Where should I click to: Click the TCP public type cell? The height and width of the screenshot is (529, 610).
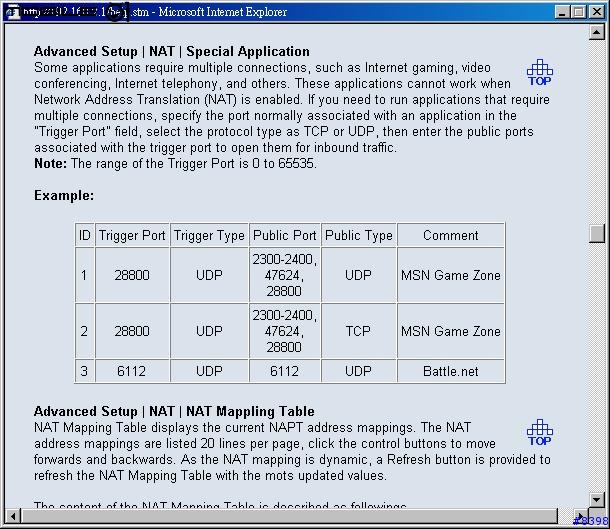(359, 331)
